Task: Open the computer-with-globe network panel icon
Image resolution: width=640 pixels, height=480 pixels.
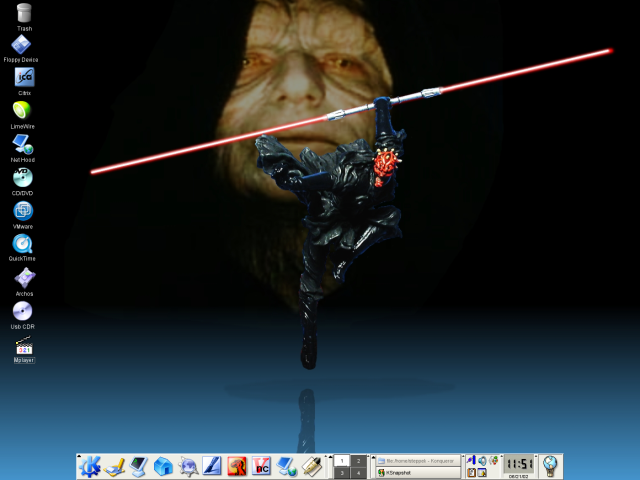Action: tap(287, 467)
